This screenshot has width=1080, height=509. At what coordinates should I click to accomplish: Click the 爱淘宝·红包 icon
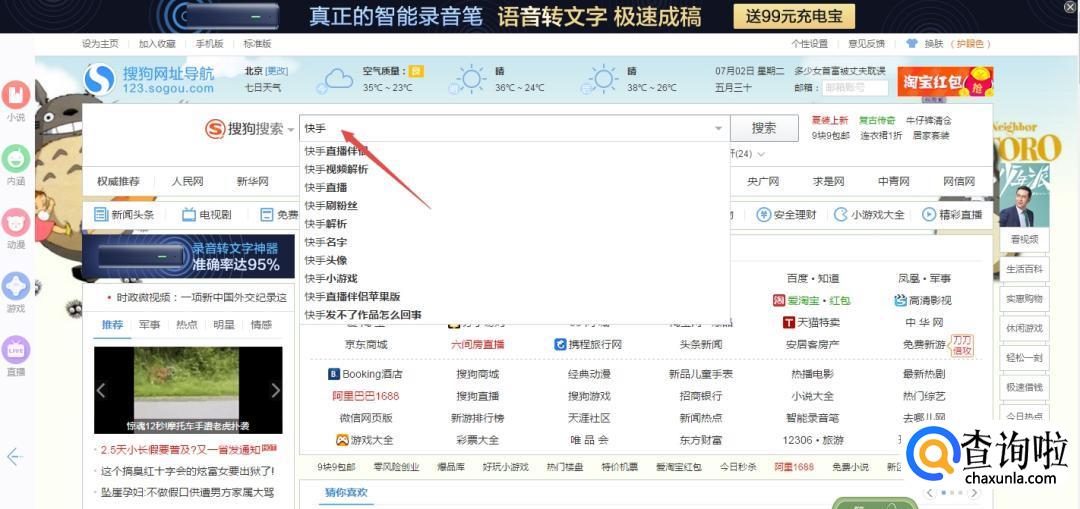(x=778, y=300)
